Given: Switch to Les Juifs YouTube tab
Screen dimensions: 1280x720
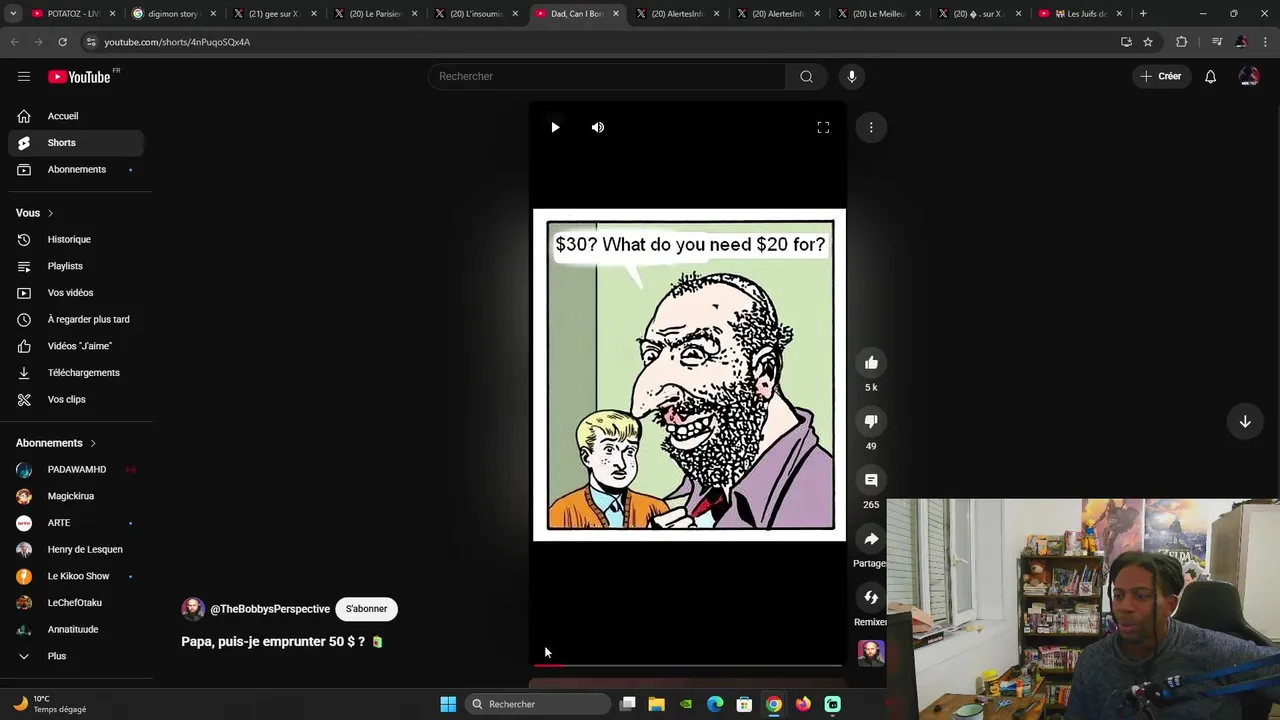Looking at the screenshot, I should pyautogui.click(x=1080, y=14).
